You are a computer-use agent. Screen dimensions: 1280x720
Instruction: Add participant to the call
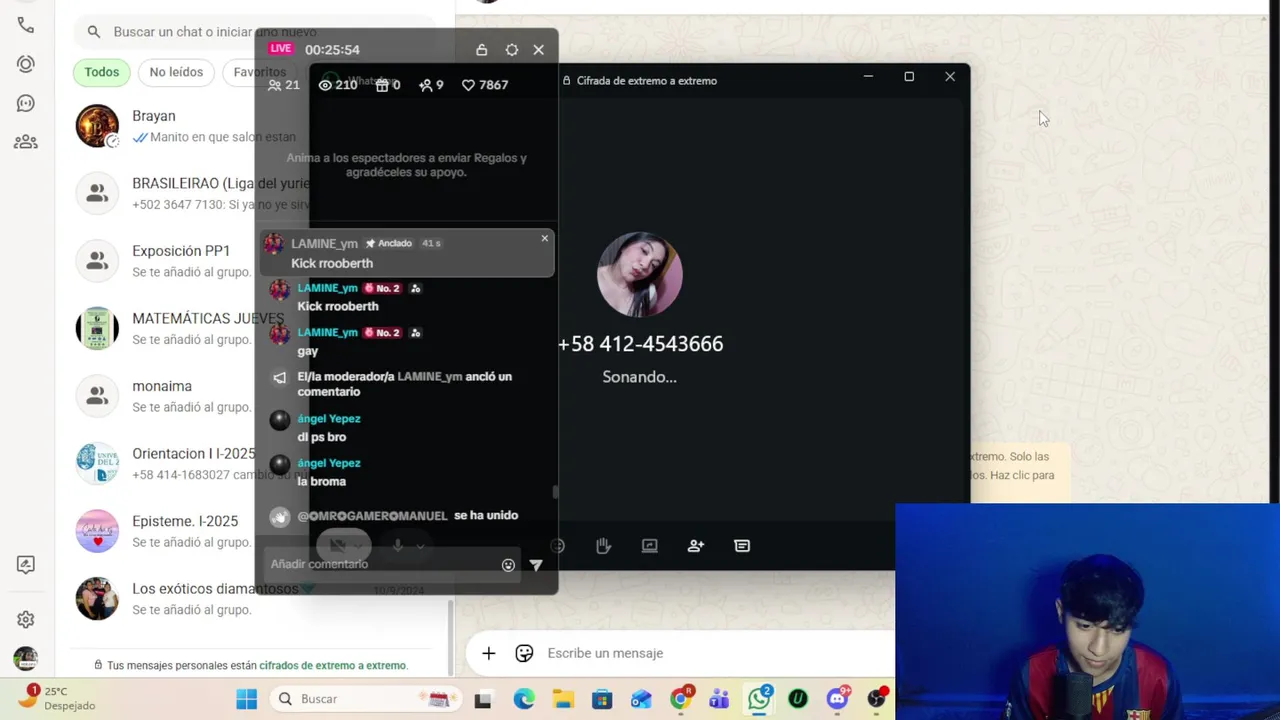click(696, 546)
